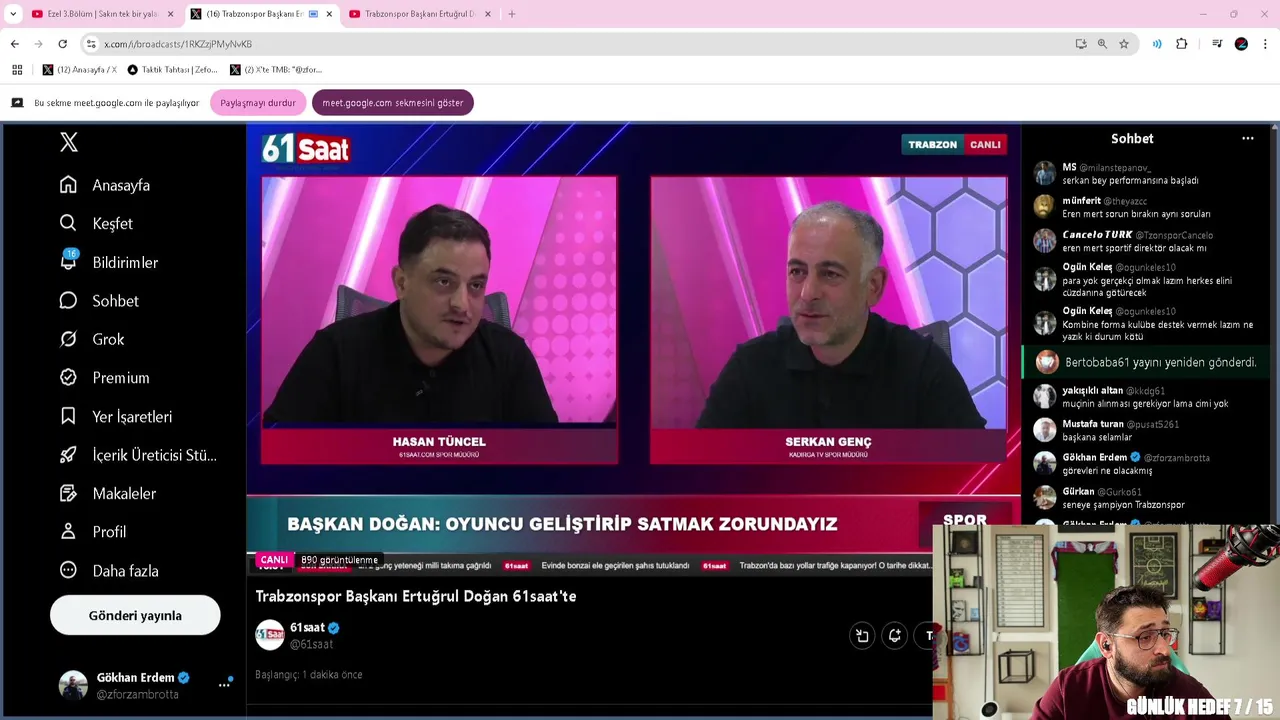Open Grok icon in sidebar
Screen dimensions: 1280x720
(x=68, y=339)
